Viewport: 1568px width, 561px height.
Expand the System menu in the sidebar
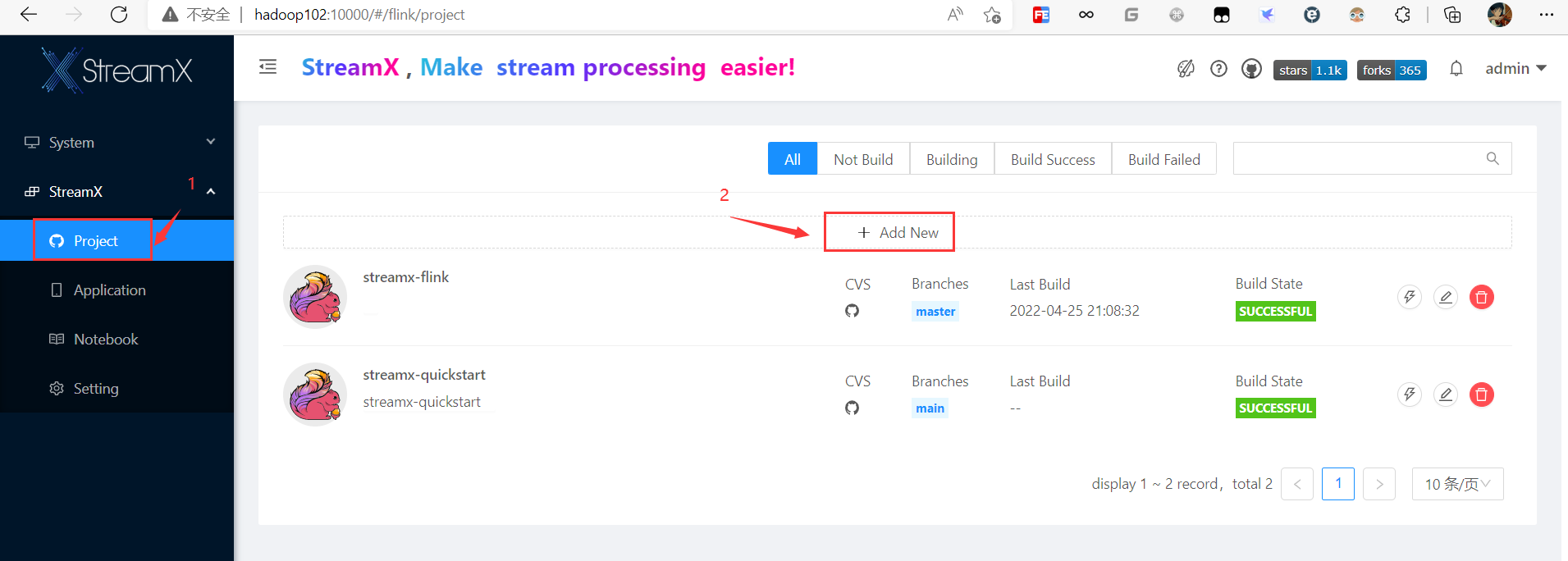pos(117,142)
